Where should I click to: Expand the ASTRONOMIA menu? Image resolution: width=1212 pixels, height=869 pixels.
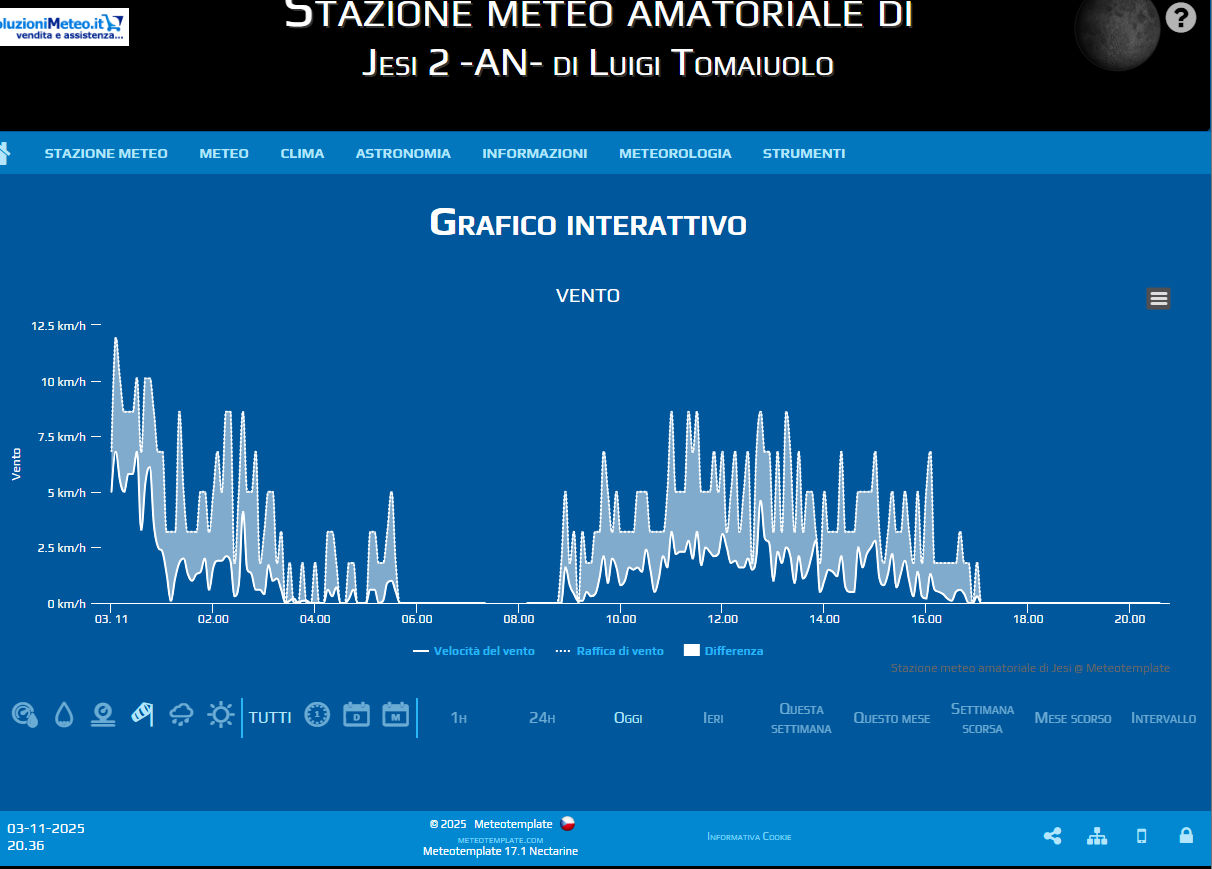pos(403,153)
